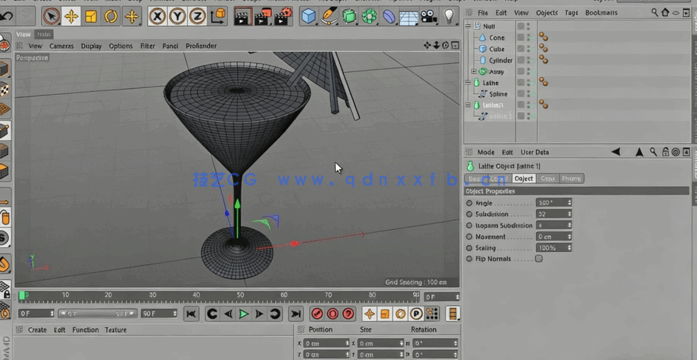Open the floor environment icon
697x360 pixels.
point(409,17)
